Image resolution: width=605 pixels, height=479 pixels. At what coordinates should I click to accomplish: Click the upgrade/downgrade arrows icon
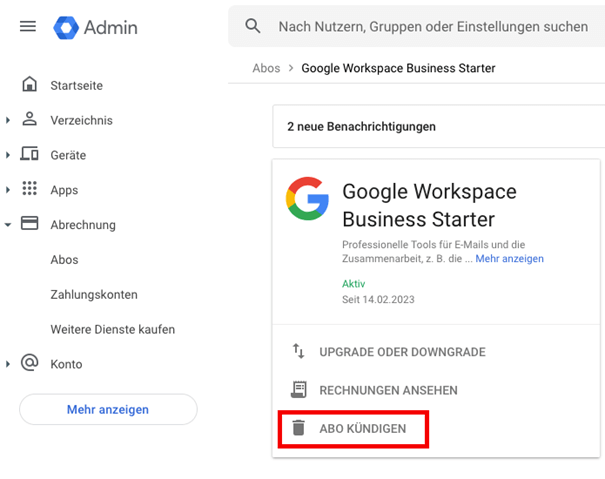298,351
